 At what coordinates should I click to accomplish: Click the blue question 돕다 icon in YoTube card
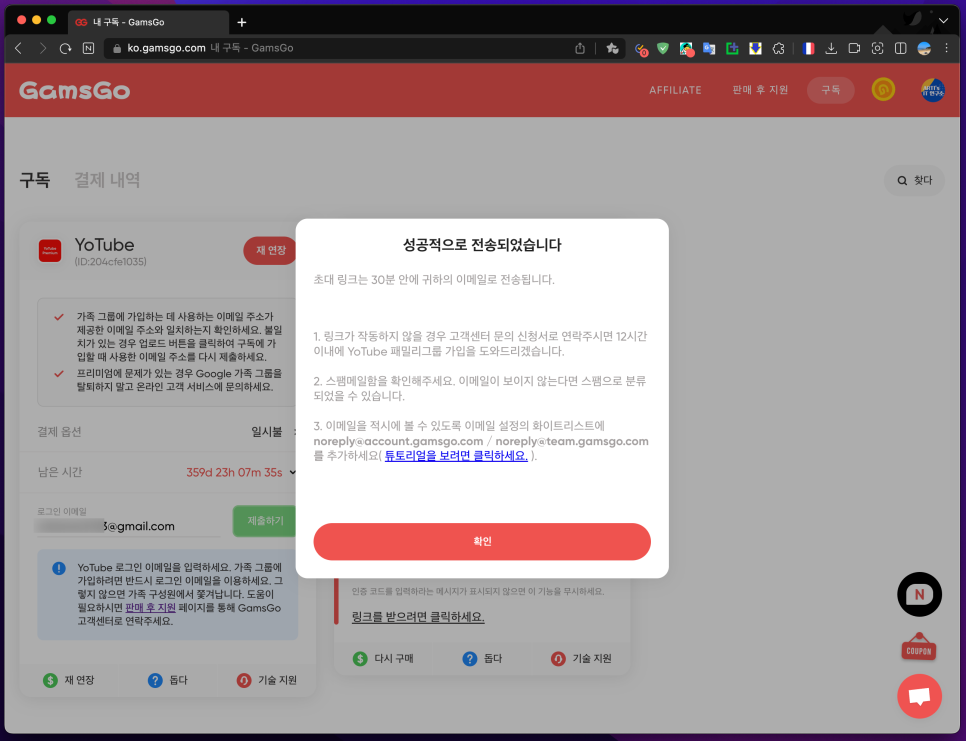tap(155, 680)
